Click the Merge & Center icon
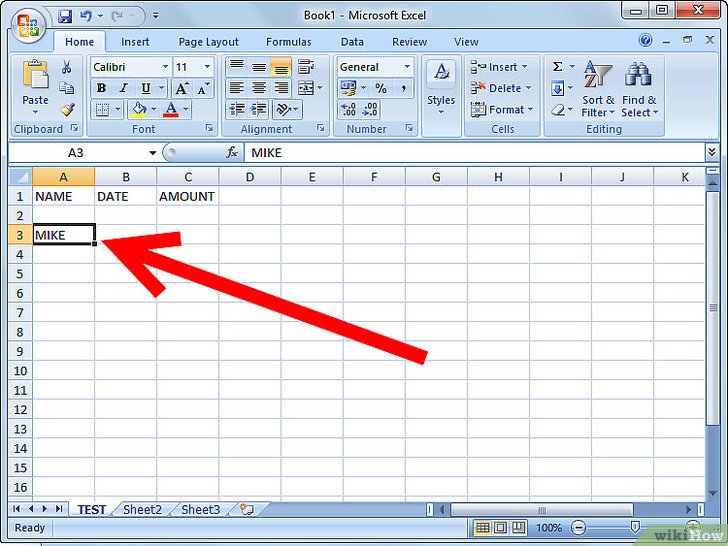The height and width of the screenshot is (546, 728). tap(306, 88)
